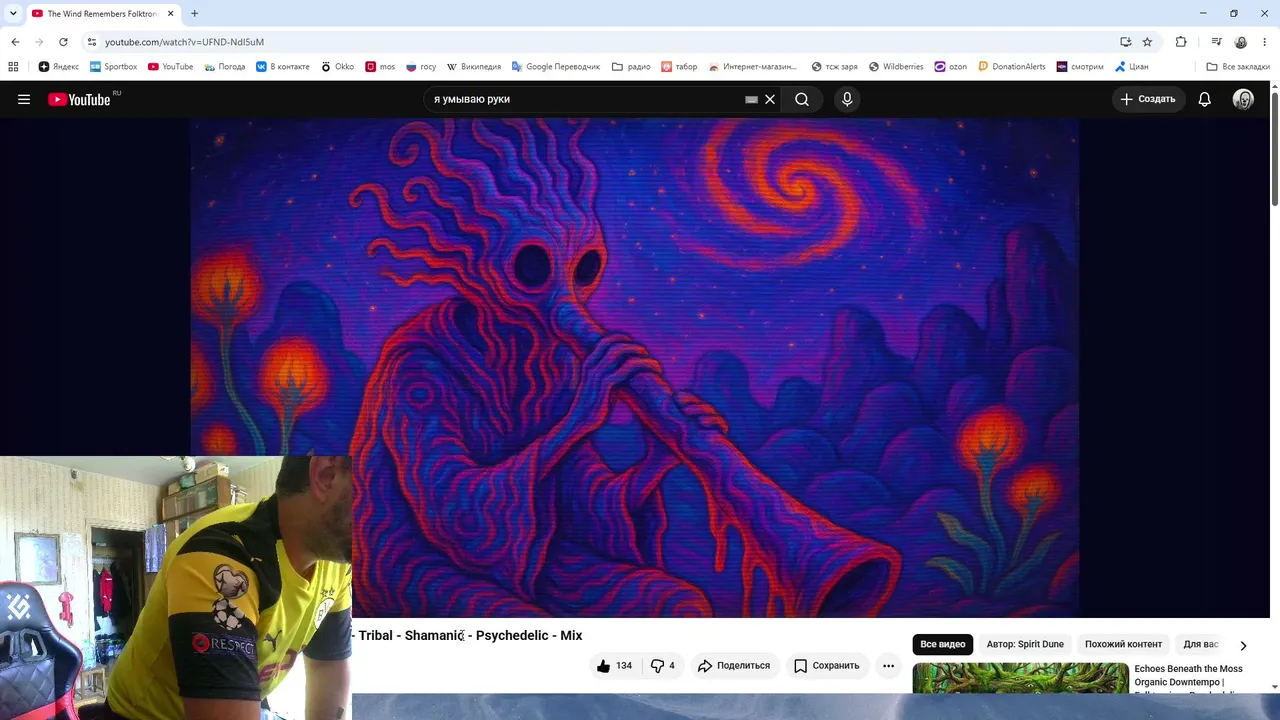The width and height of the screenshot is (1280, 720).
Task: Click the install app icon in address bar
Action: coord(1126,42)
